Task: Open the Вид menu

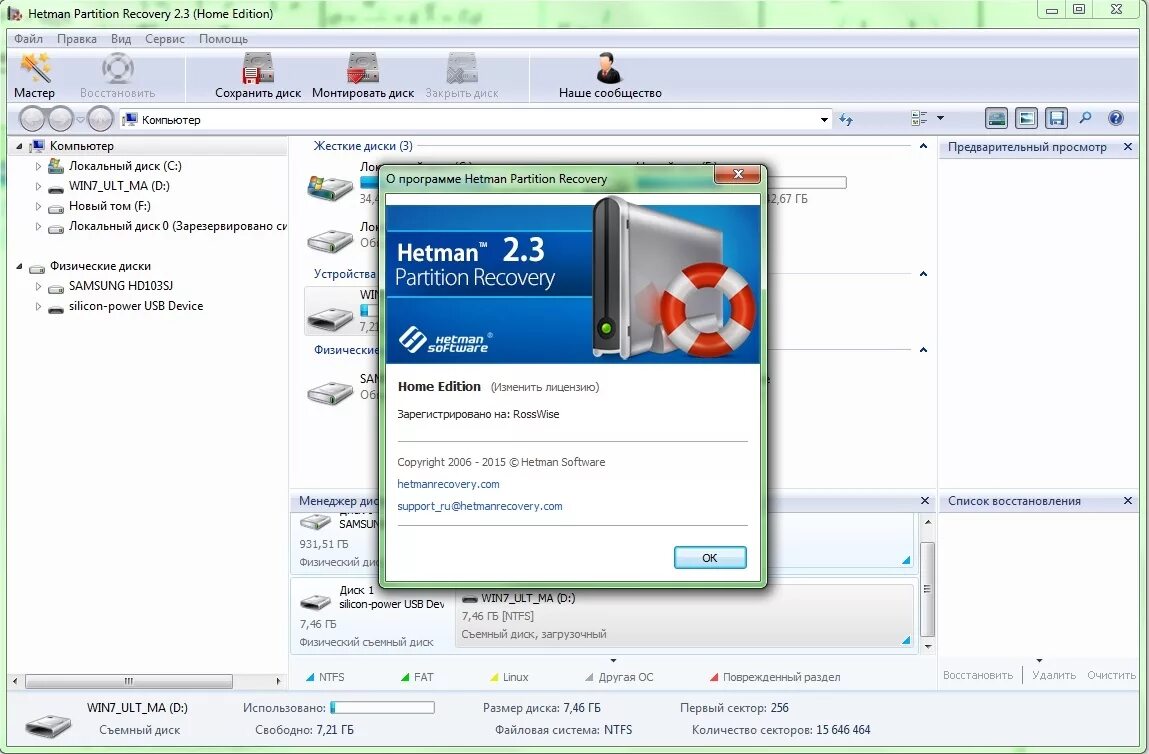Action: click(x=121, y=39)
